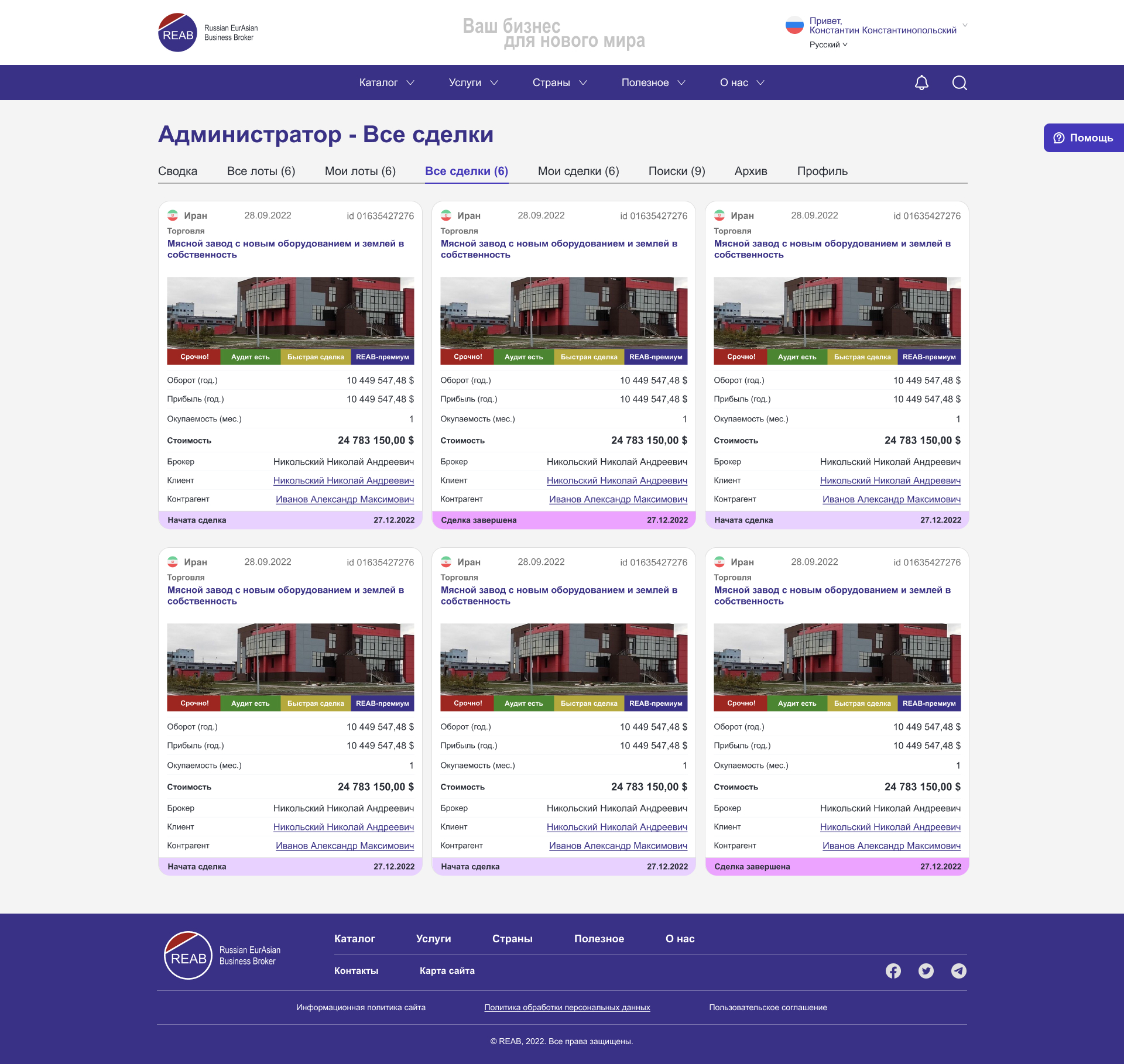This screenshot has height=1064, width=1124.
Task: Open Политика обработки персональных данных link
Action: click(x=567, y=1007)
